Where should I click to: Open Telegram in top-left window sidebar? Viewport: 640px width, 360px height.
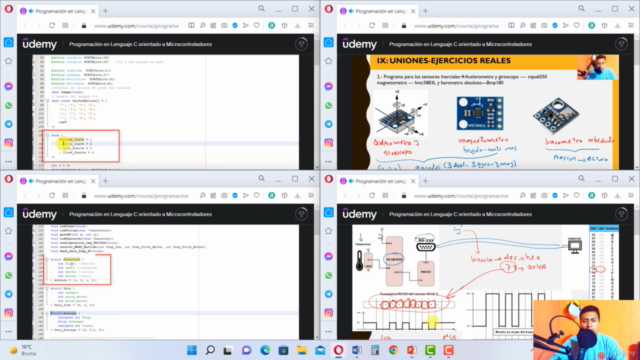9,124
